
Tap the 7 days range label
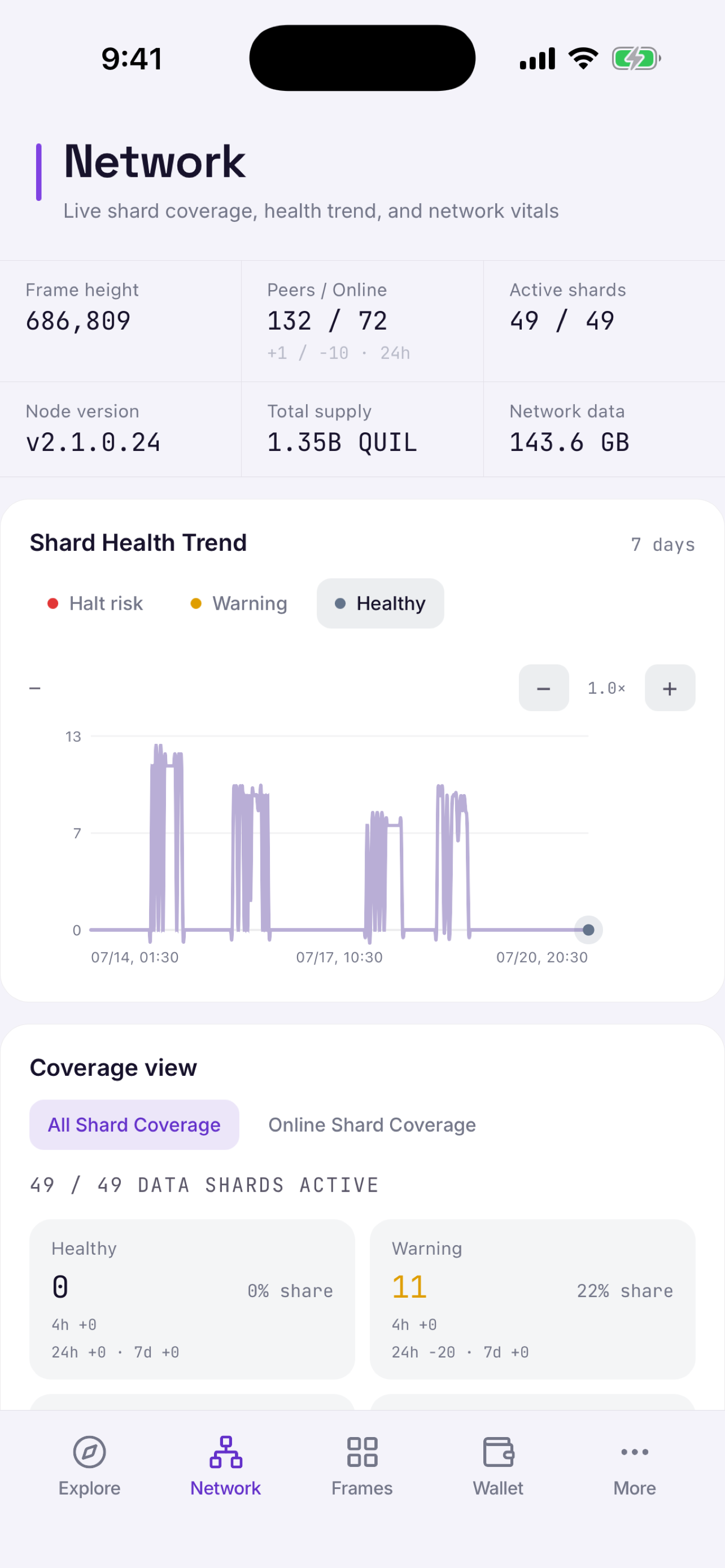(663, 544)
